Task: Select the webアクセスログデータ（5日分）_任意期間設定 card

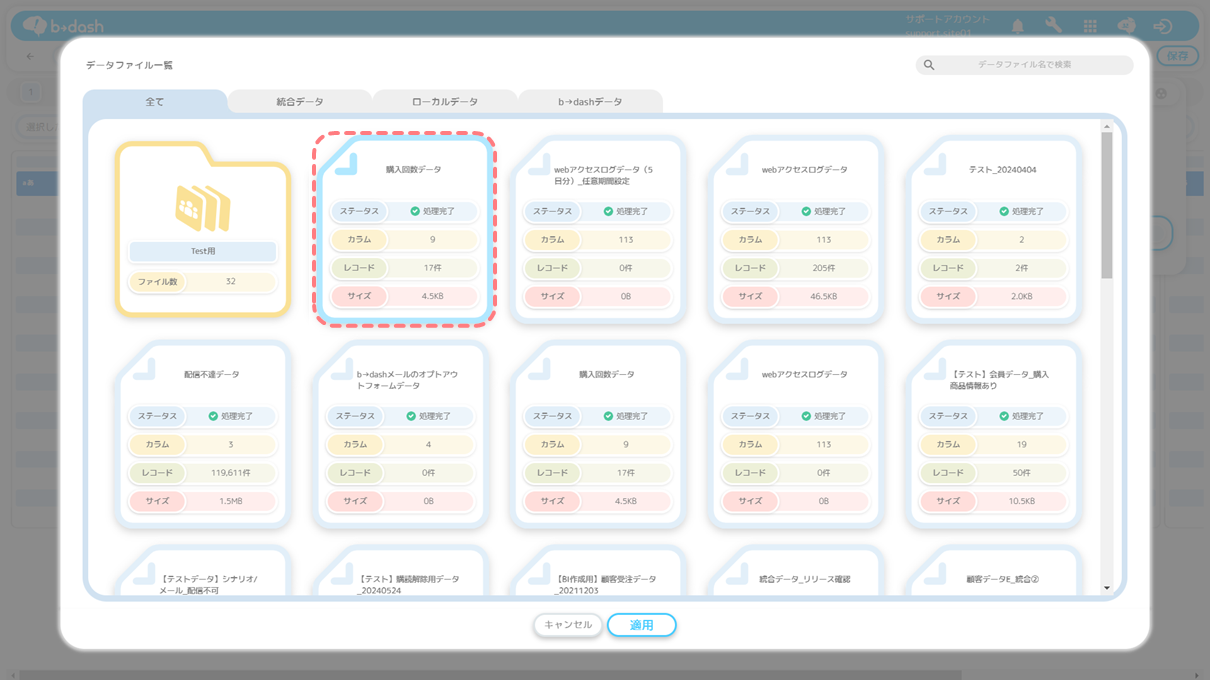Action: tap(599, 231)
